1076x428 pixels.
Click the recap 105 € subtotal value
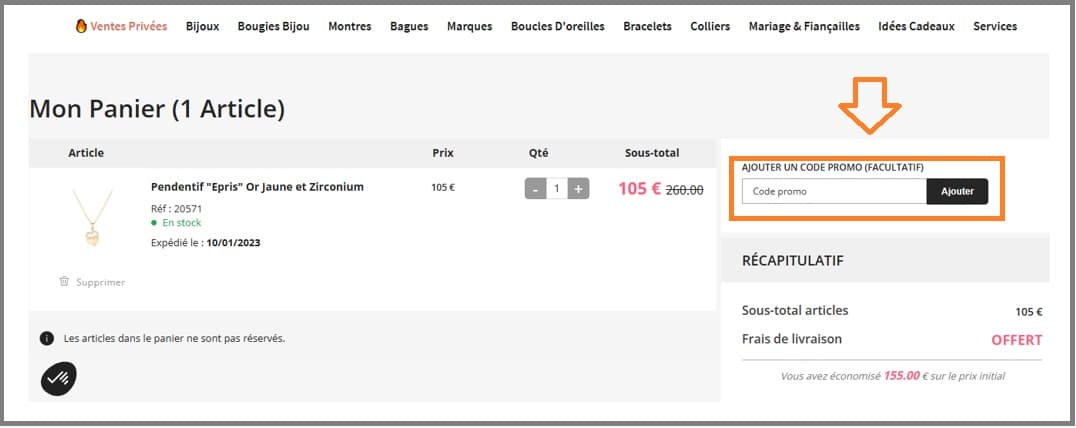pyautogui.click(x=1029, y=312)
